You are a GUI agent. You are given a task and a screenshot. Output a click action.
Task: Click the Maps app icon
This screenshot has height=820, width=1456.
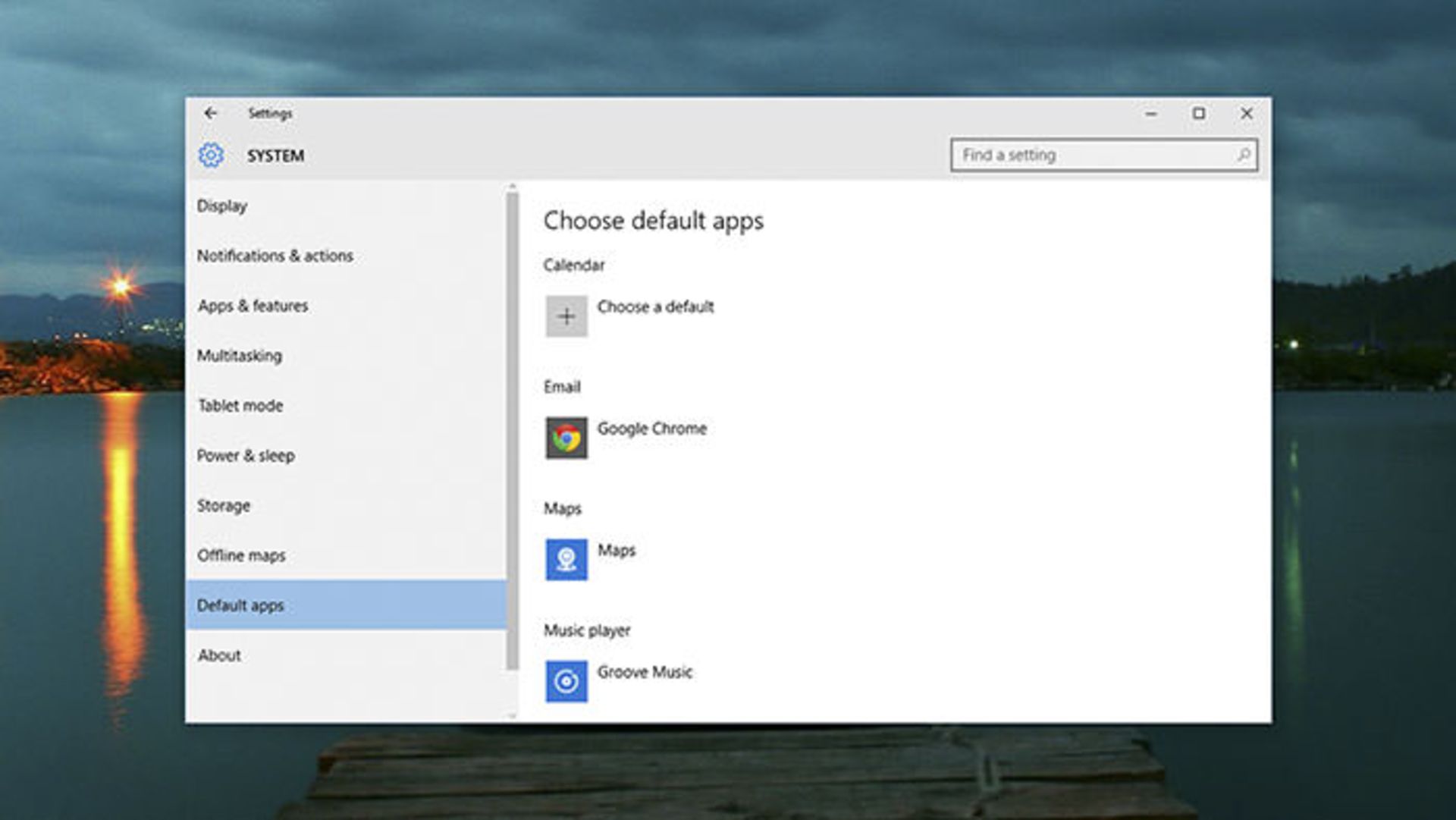click(x=566, y=559)
